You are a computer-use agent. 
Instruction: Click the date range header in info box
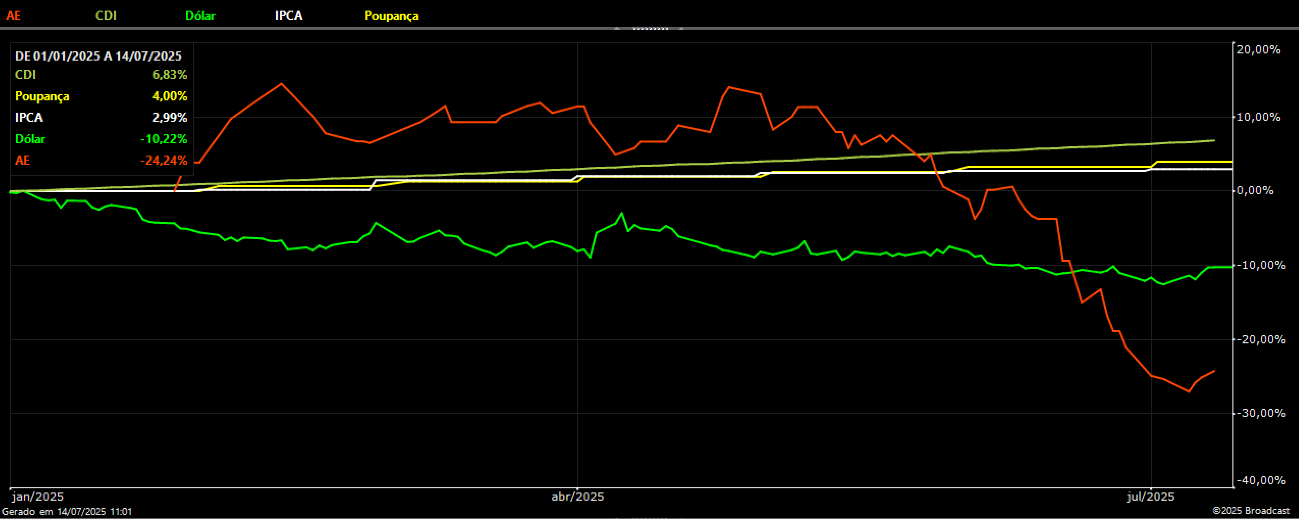click(x=98, y=56)
